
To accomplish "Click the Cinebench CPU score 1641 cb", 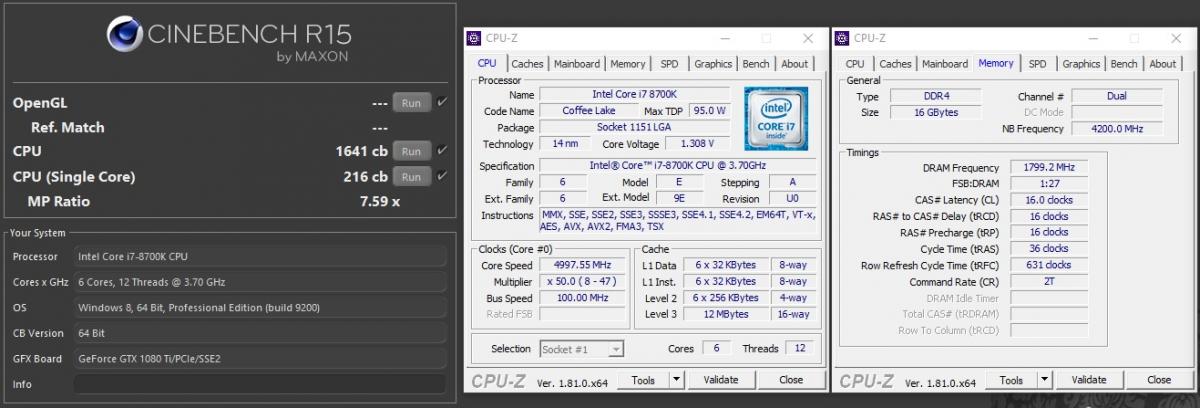I will [361, 152].
